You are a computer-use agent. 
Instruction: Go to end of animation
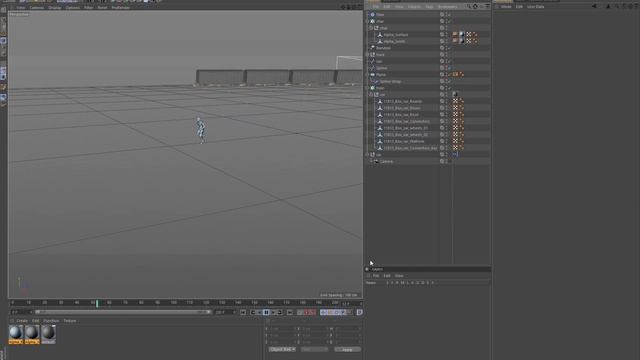pyautogui.click(x=289, y=312)
